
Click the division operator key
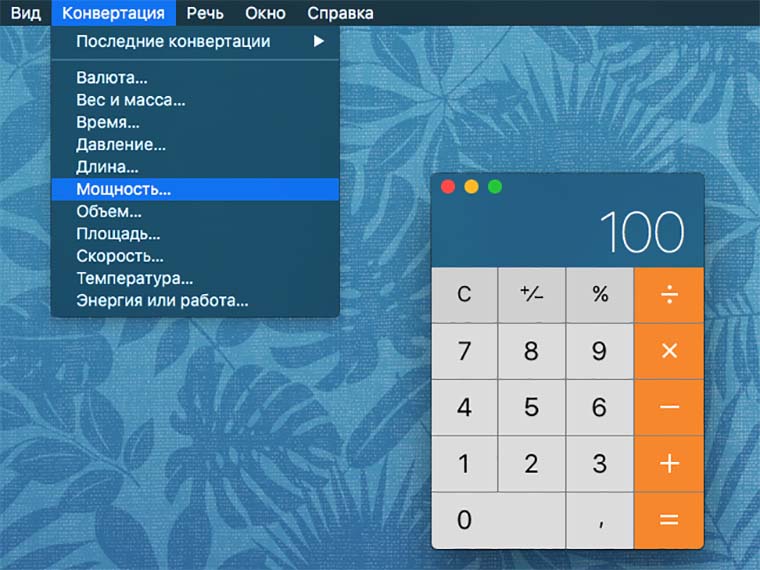[x=669, y=294]
